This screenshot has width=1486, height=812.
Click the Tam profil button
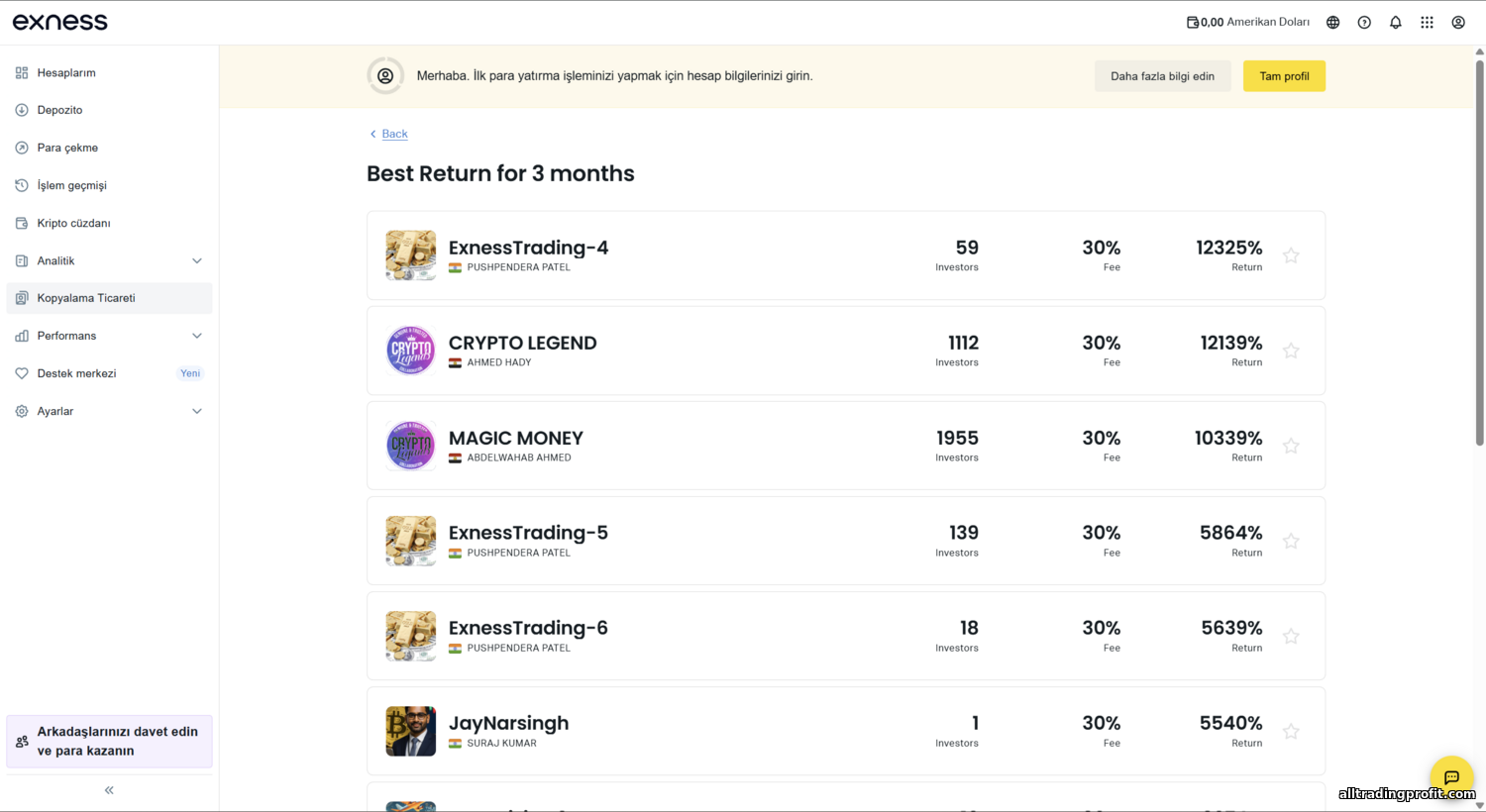1284,76
